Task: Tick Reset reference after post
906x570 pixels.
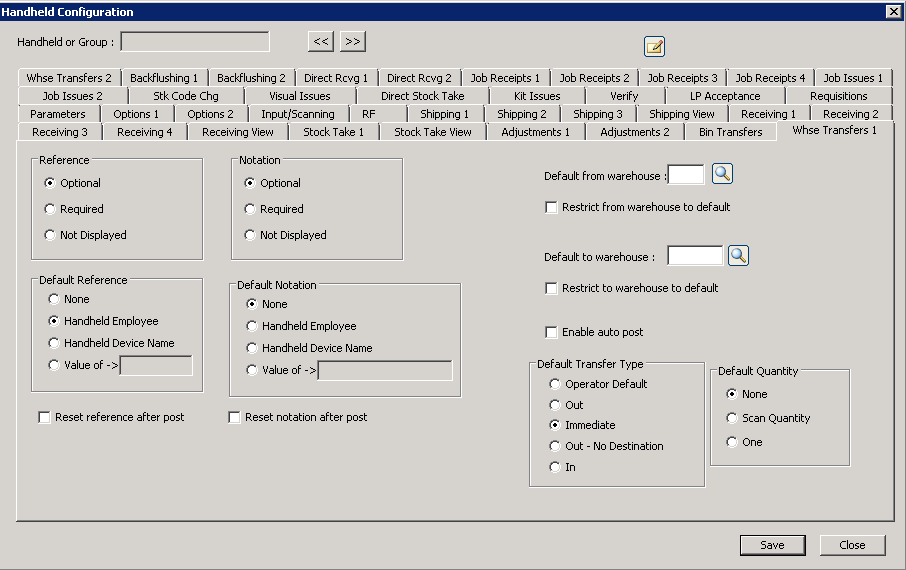Action: (44, 417)
